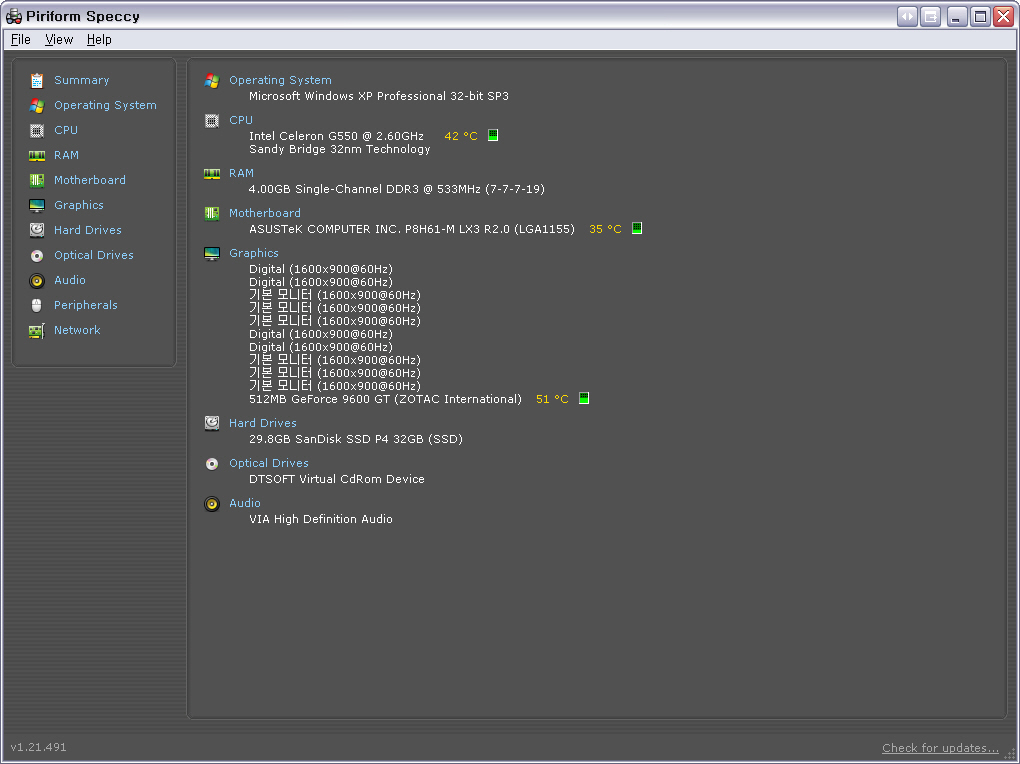Click the 42 °C CPU temperature value

click(461, 136)
